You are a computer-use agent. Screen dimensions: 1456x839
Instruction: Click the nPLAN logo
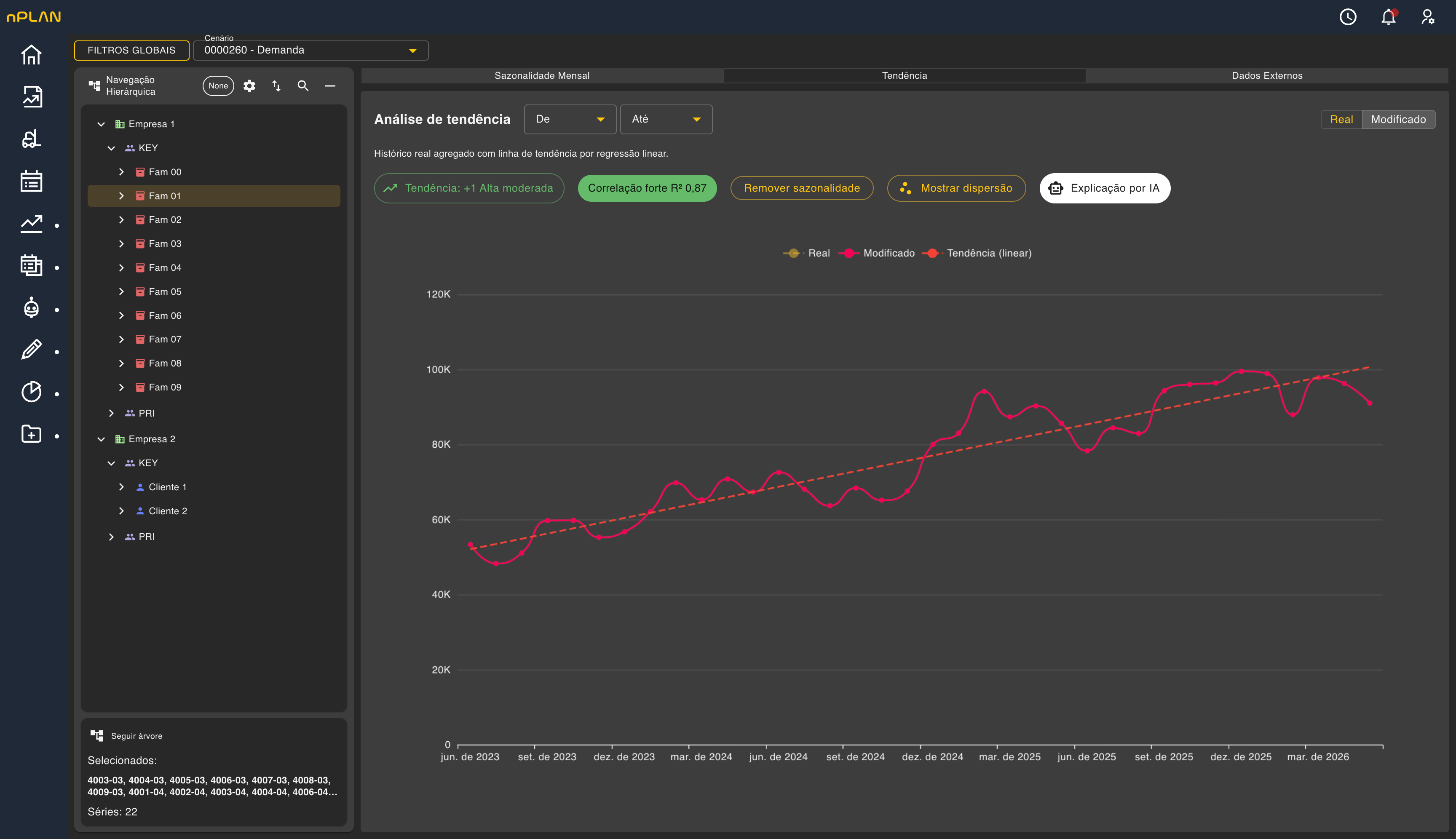pyautogui.click(x=33, y=17)
